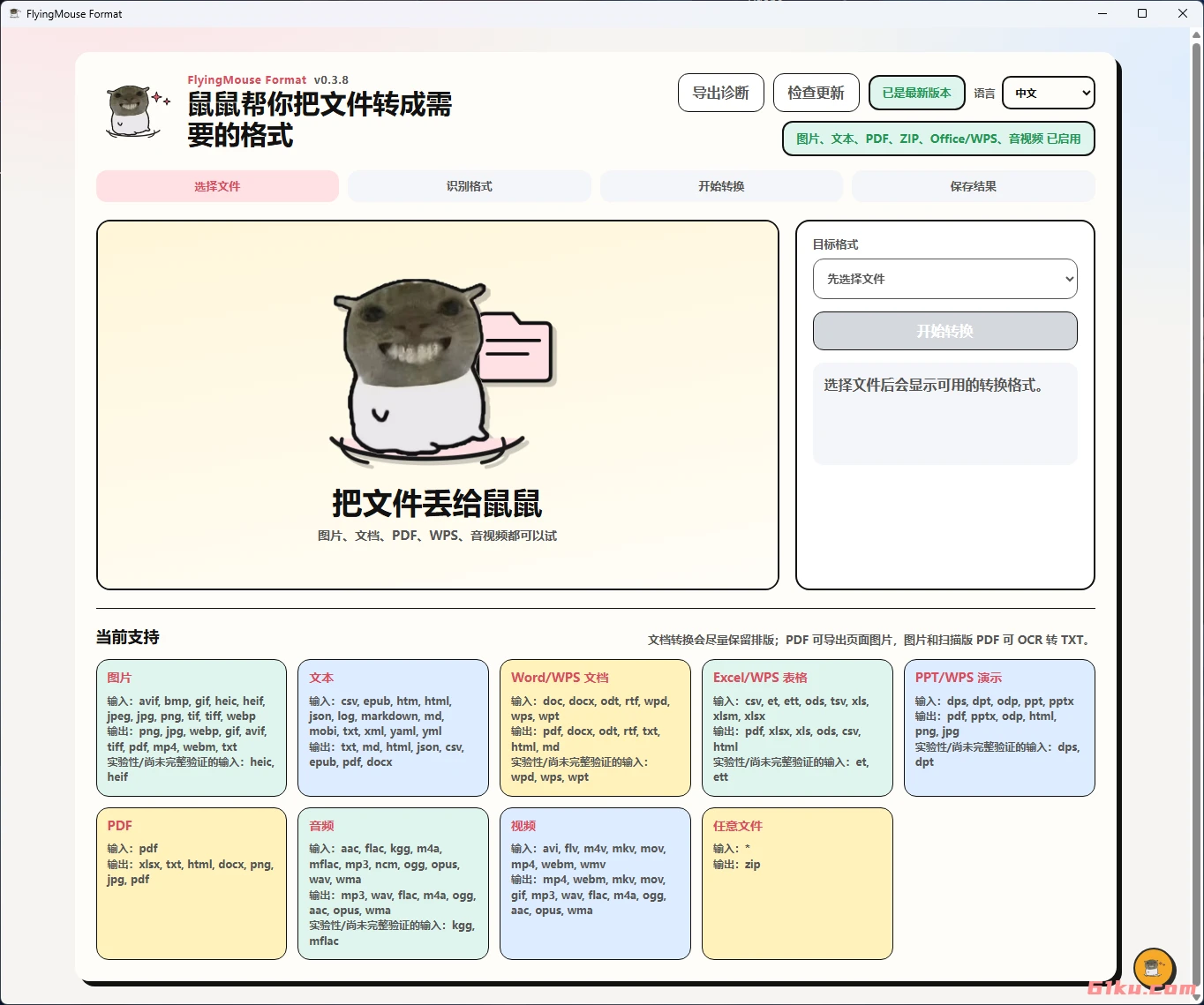Click the PDF support card

(x=192, y=883)
